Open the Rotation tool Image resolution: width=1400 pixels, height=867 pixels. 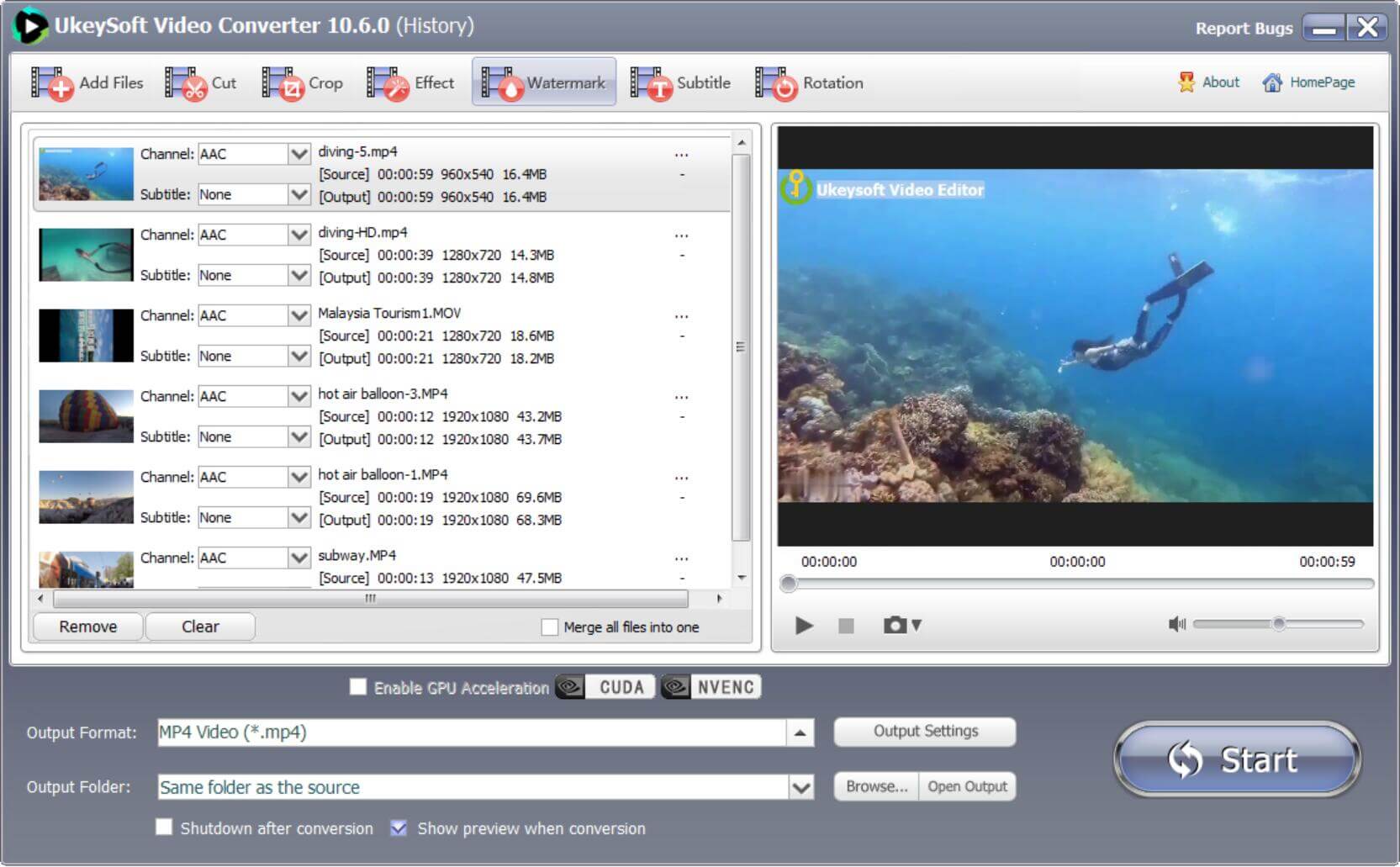[x=809, y=83]
